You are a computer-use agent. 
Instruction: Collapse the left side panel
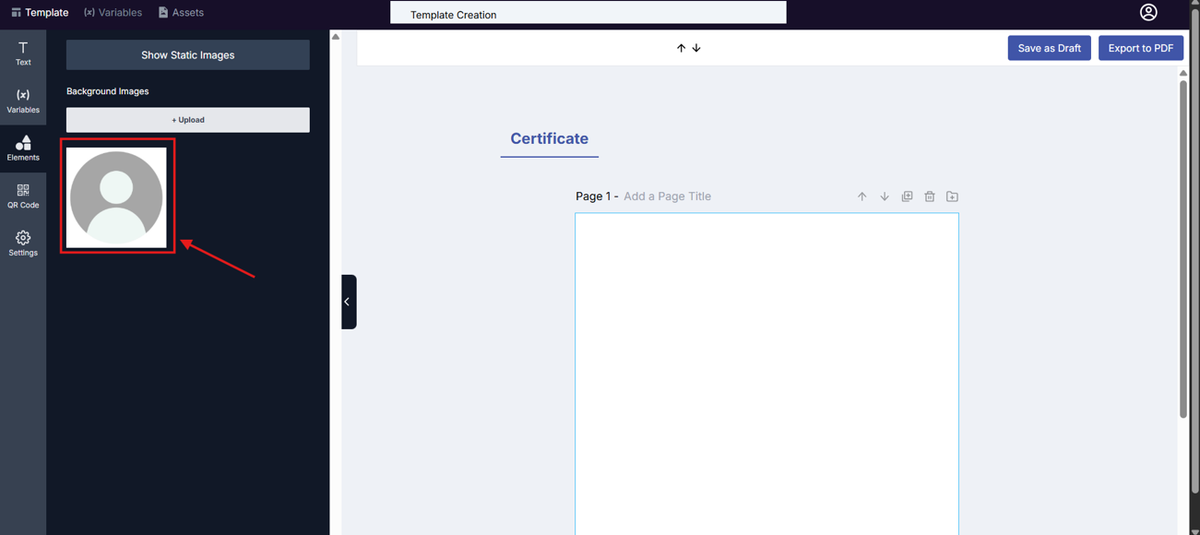pyautogui.click(x=348, y=301)
